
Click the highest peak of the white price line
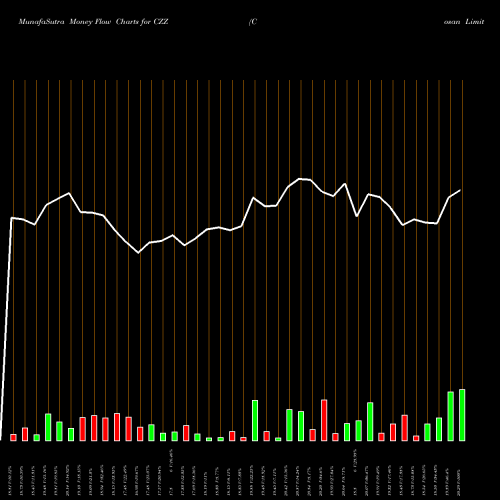pyautogui.click(x=300, y=179)
